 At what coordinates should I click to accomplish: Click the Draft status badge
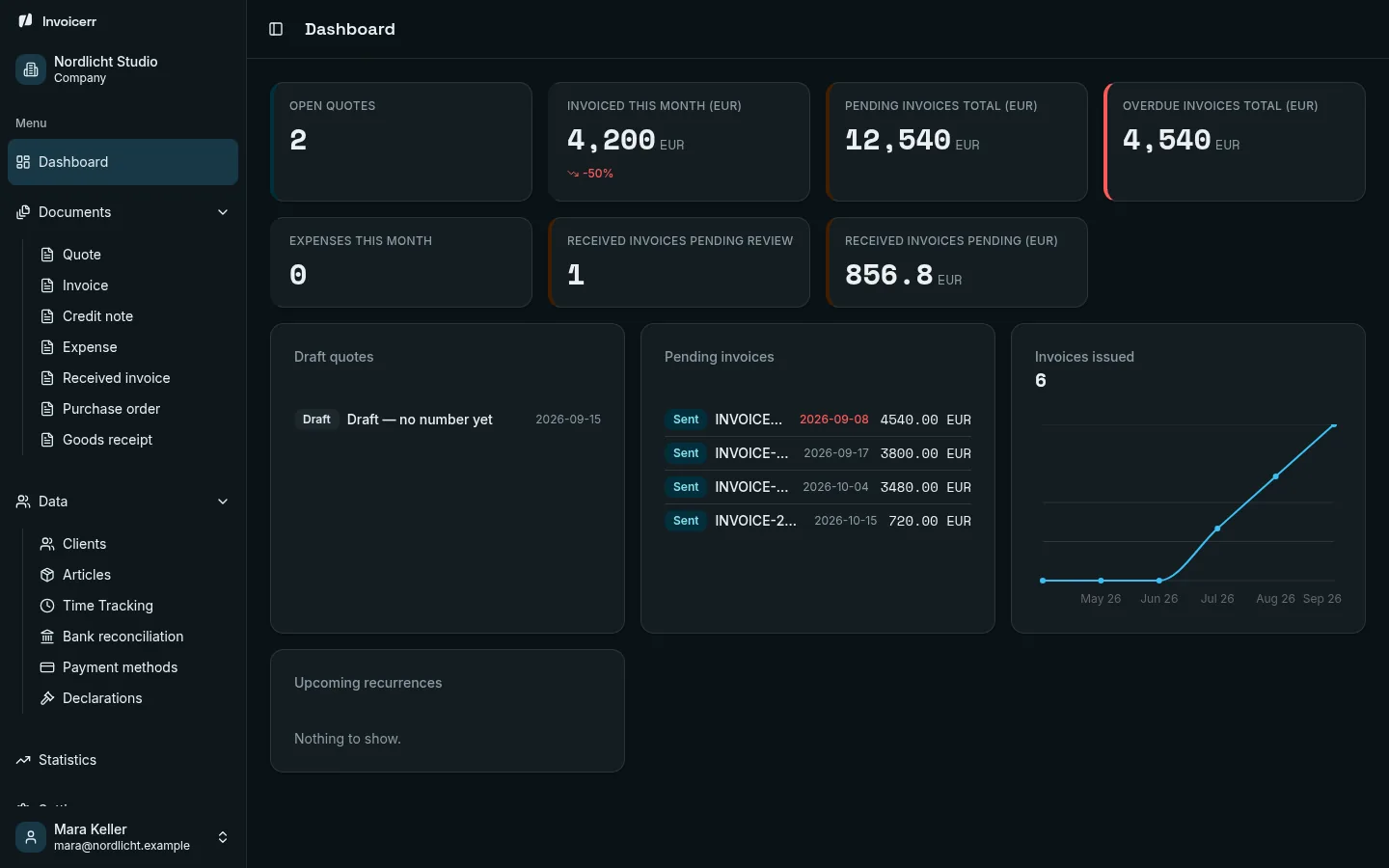pyautogui.click(x=316, y=420)
